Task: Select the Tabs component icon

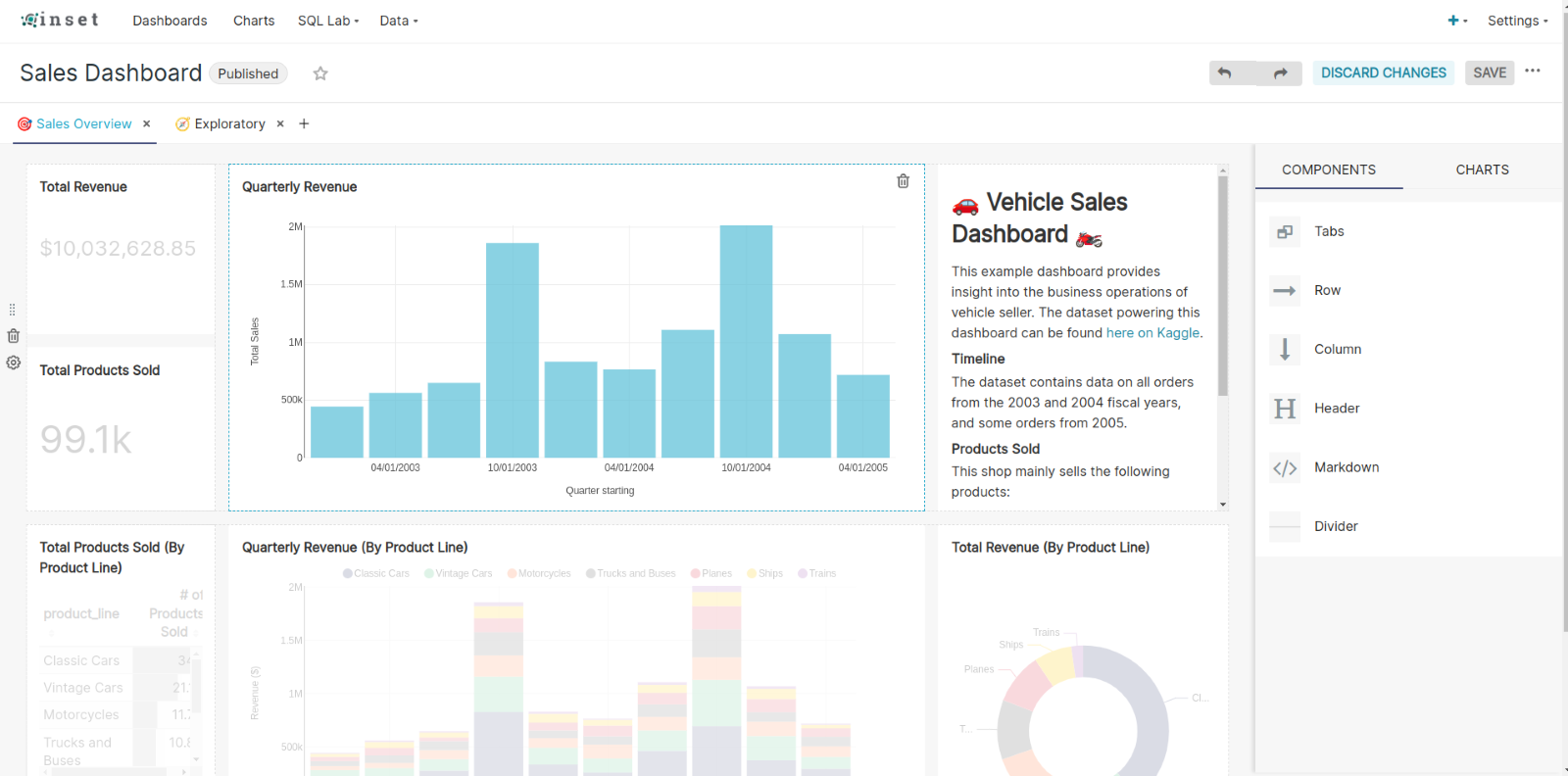Action: (x=1285, y=231)
